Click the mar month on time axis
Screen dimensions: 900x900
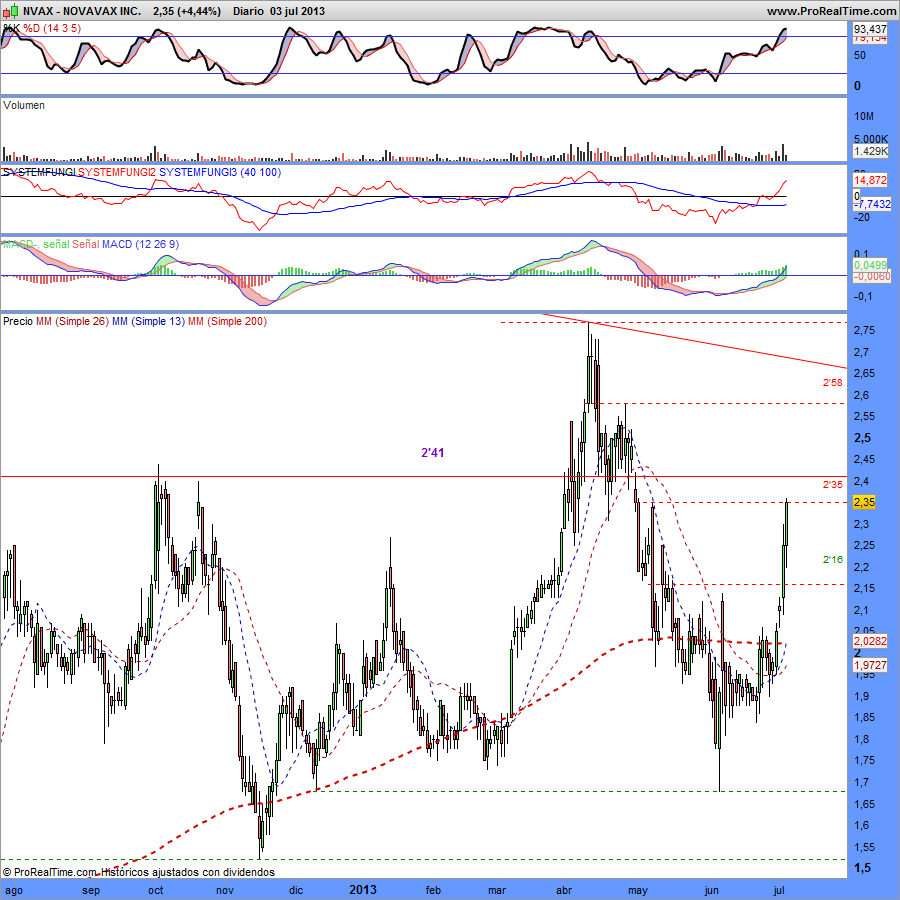click(x=497, y=891)
